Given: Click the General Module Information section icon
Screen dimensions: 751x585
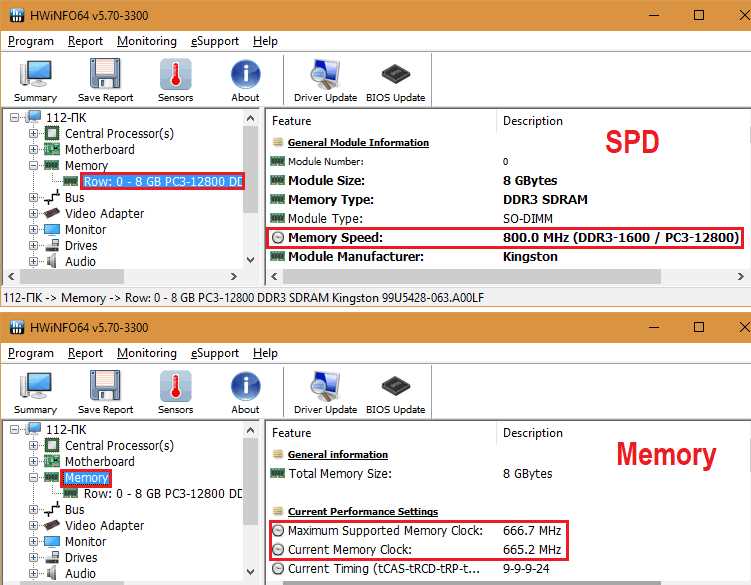Looking at the screenshot, I should [x=277, y=142].
